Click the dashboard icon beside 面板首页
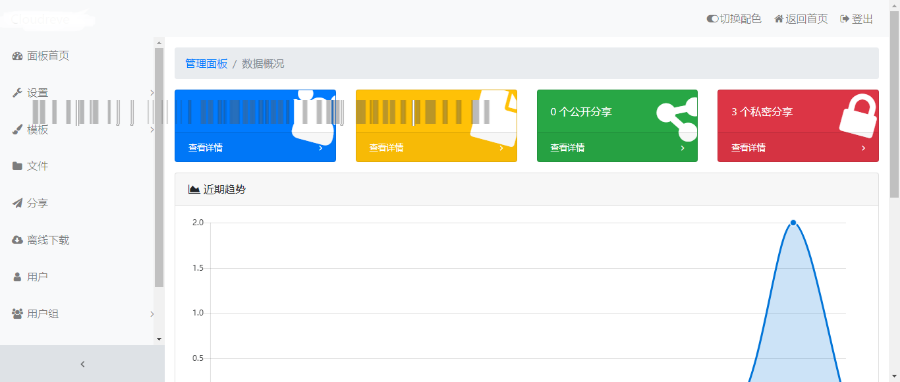 point(17,56)
